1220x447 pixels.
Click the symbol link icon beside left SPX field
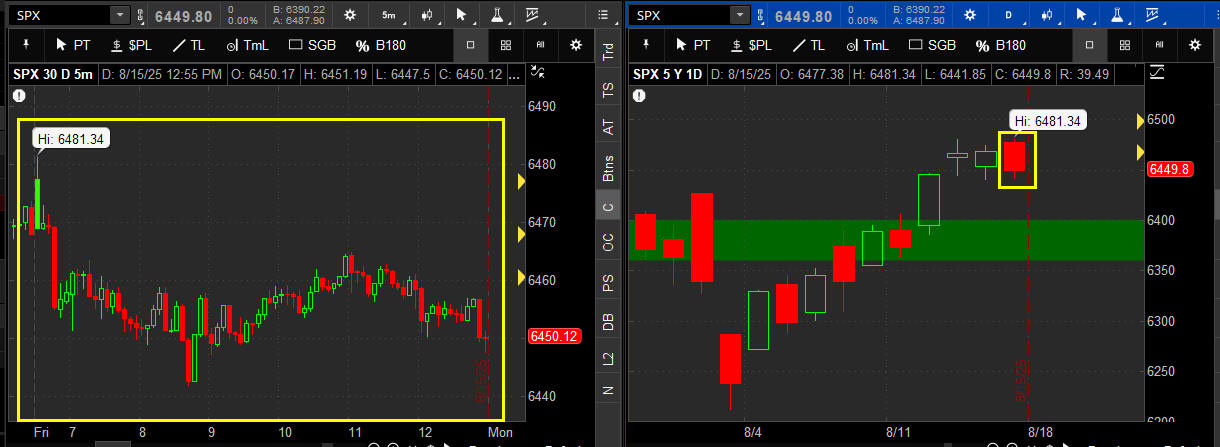[x=141, y=15]
